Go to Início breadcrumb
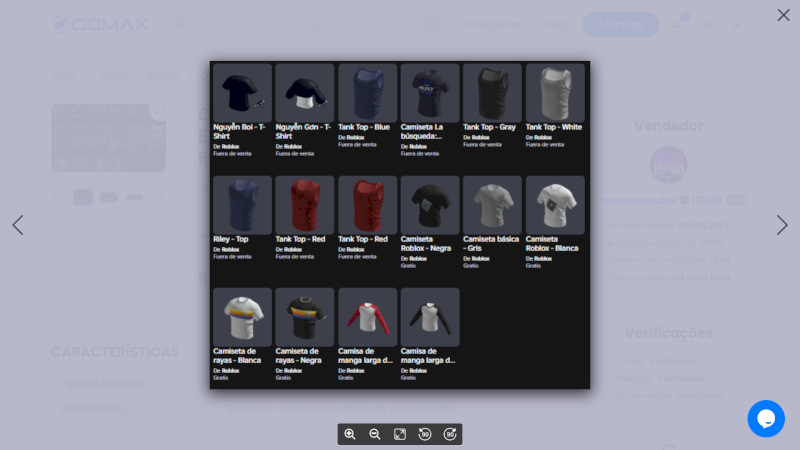 [64, 77]
